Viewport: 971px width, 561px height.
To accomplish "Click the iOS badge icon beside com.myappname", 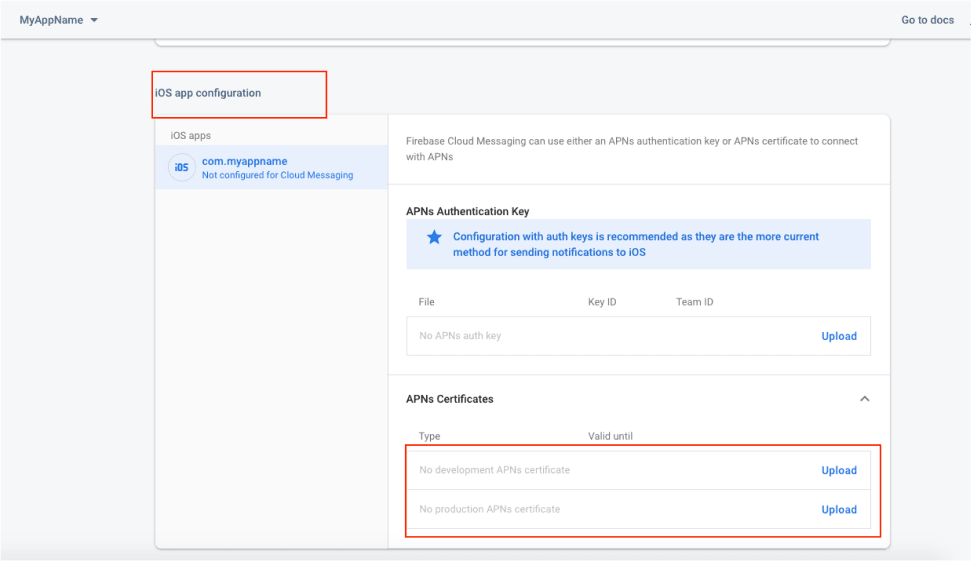I will pos(181,168).
